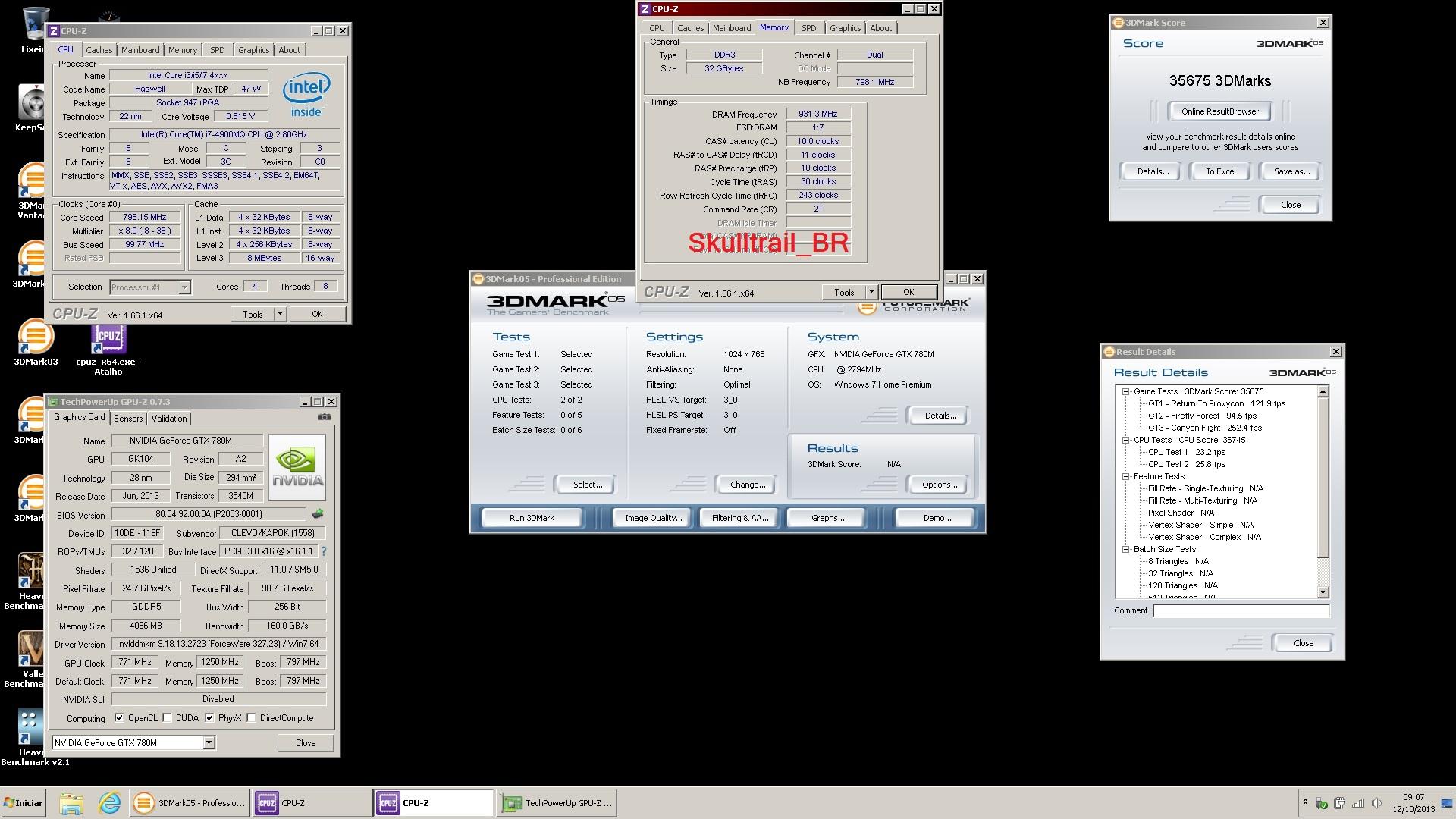This screenshot has width=1456, height=819.
Task: Collapse Feature Tests tree node
Action: pos(1126,477)
